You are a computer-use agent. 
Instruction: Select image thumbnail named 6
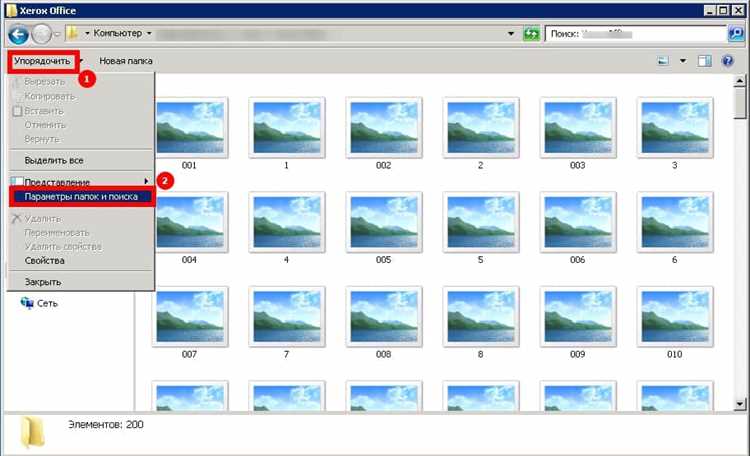pos(675,222)
